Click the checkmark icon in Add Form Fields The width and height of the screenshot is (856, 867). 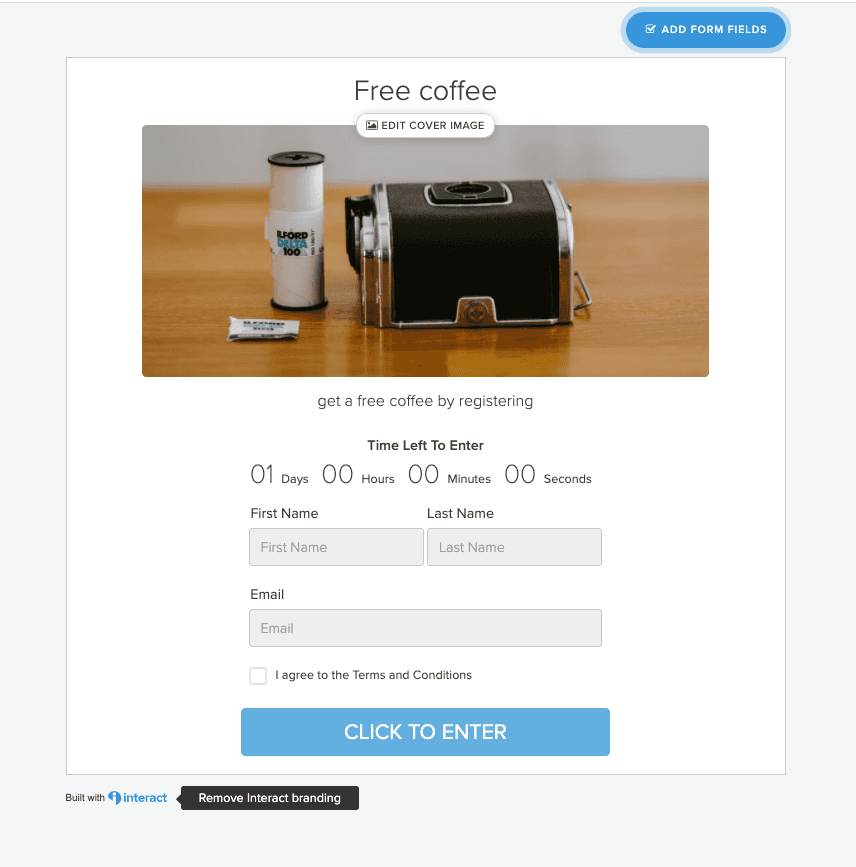[x=650, y=29]
